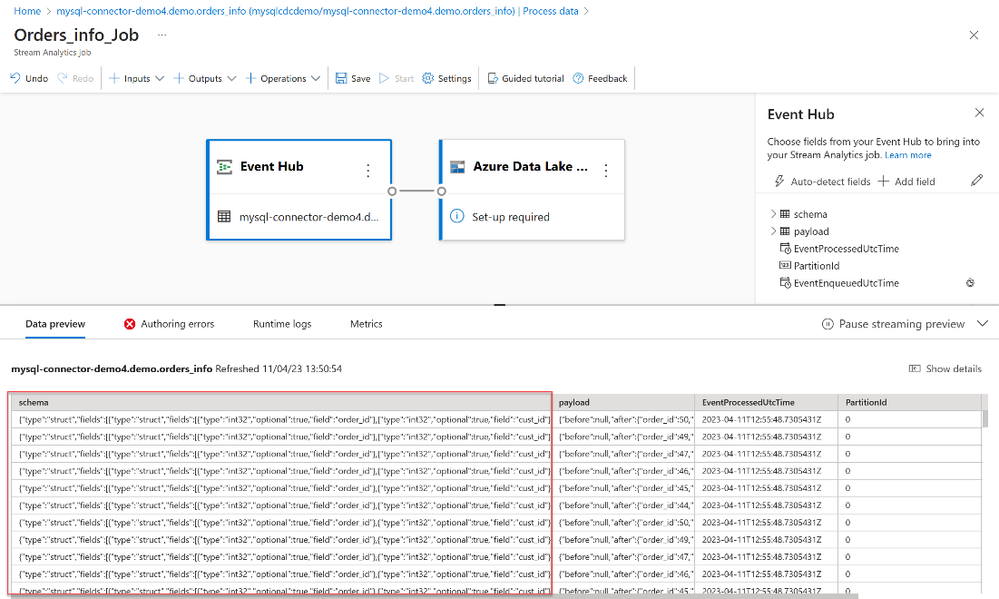Click the Undo arrow icon
The height and width of the screenshot is (599, 999).
(x=15, y=78)
